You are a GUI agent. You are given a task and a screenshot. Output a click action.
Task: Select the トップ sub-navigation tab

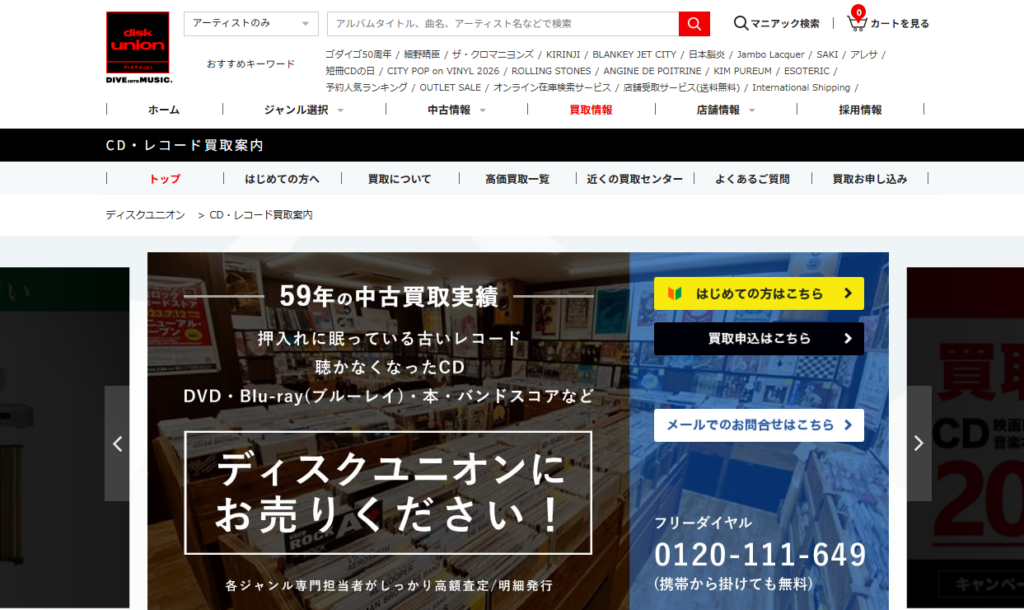point(165,178)
